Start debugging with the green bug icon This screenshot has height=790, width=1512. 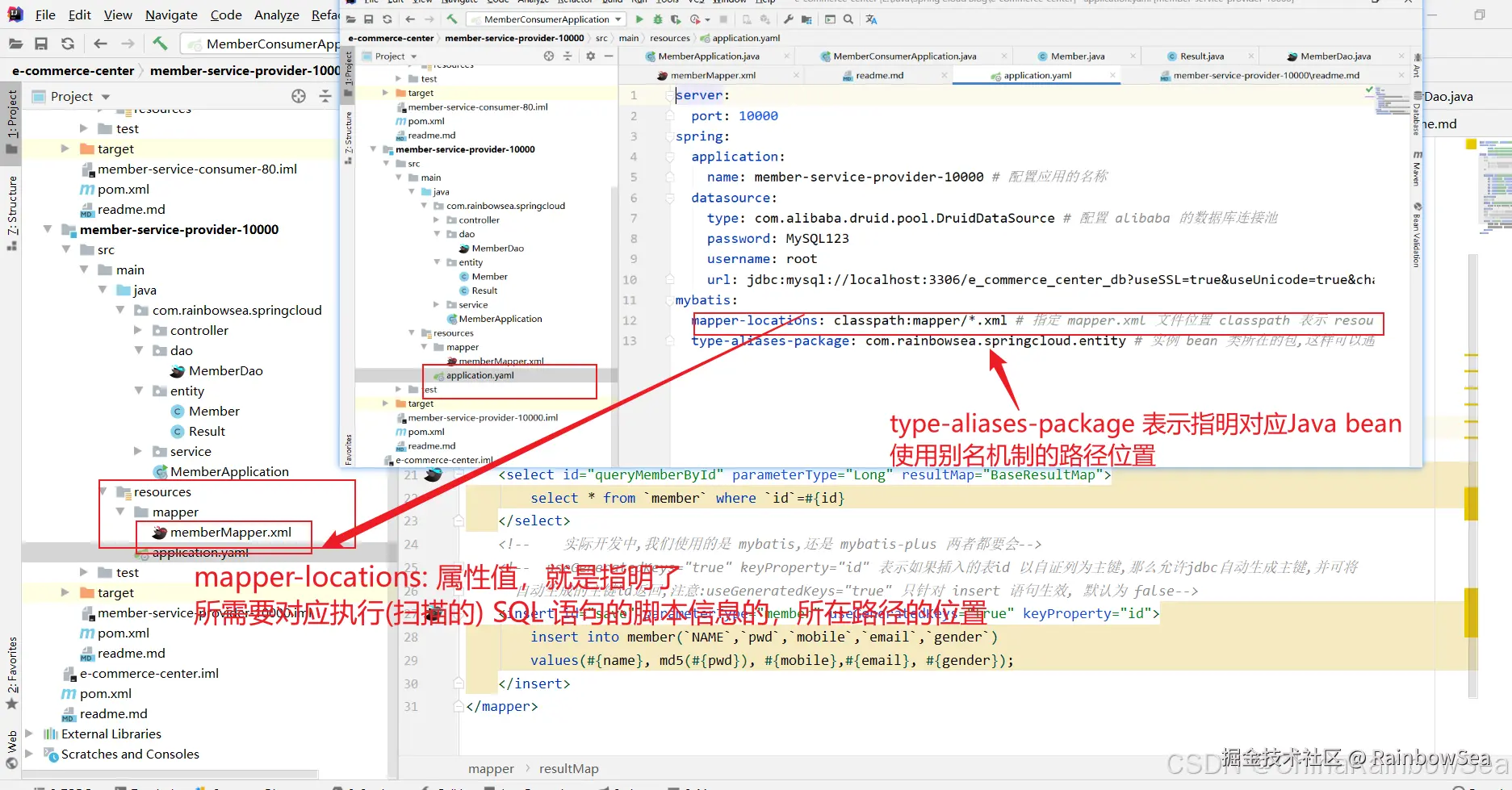point(658,19)
